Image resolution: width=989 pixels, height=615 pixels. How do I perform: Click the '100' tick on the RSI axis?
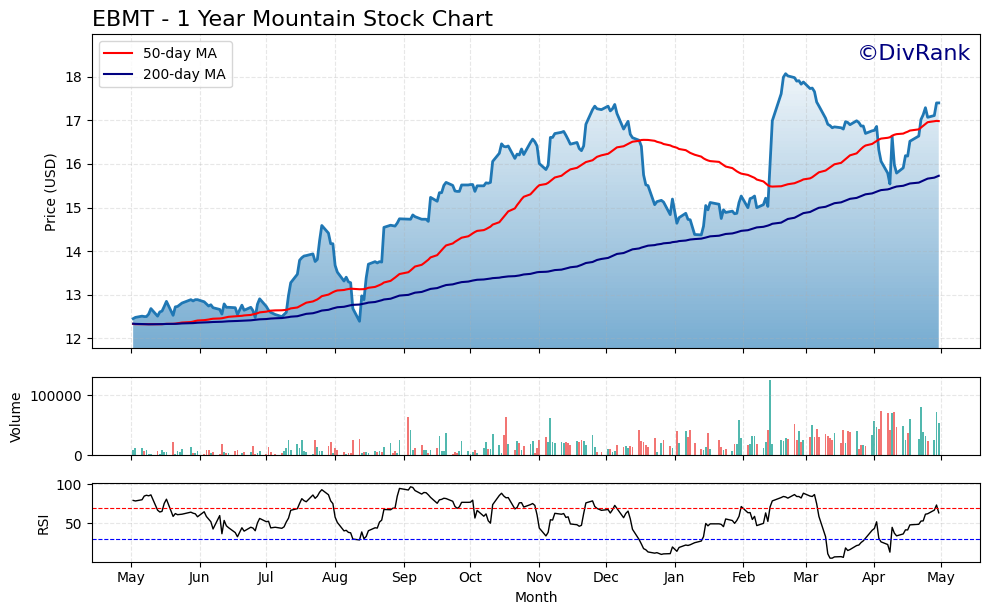pos(69,485)
